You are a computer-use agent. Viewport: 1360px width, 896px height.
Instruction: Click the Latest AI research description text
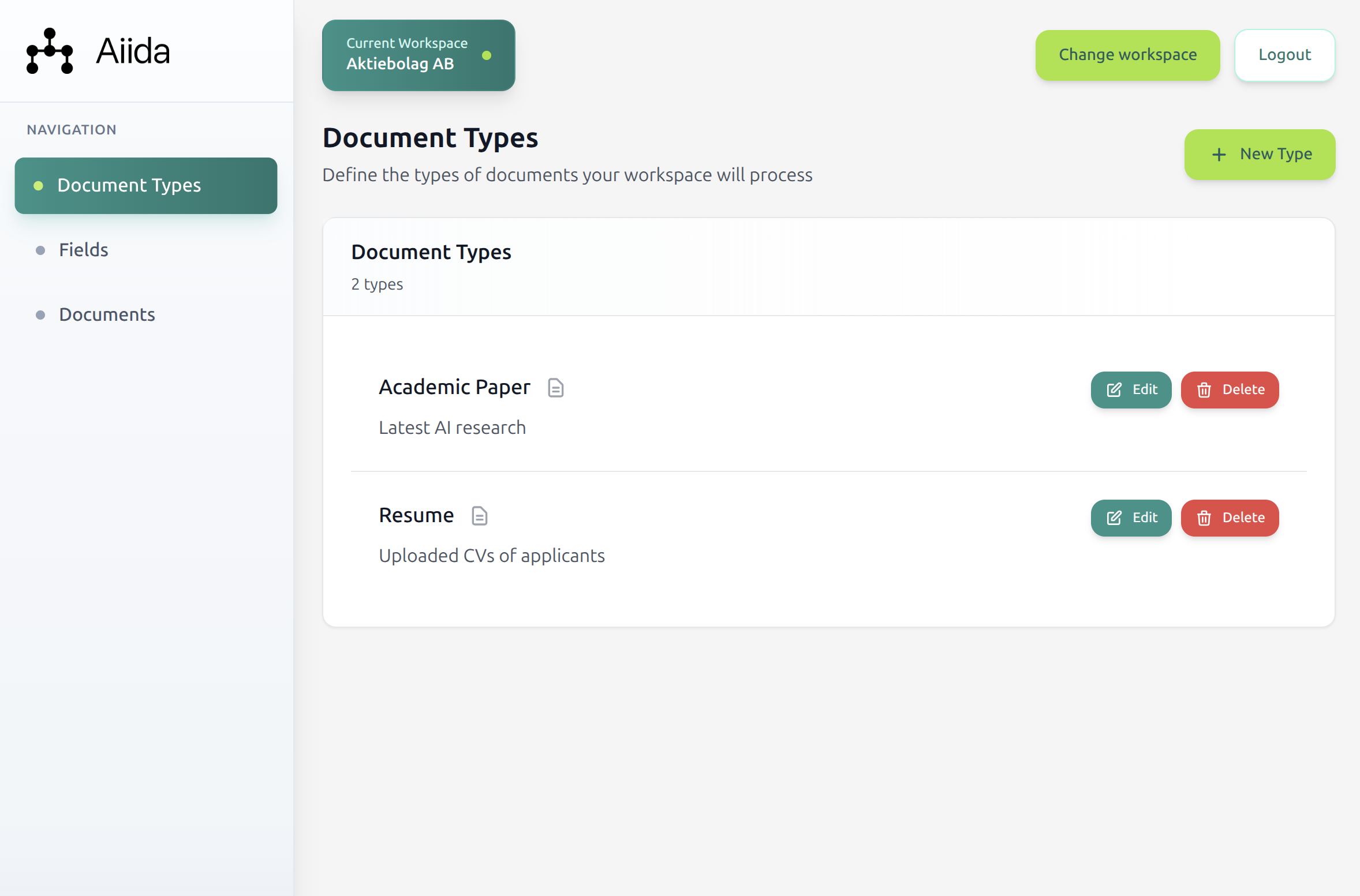452,428
